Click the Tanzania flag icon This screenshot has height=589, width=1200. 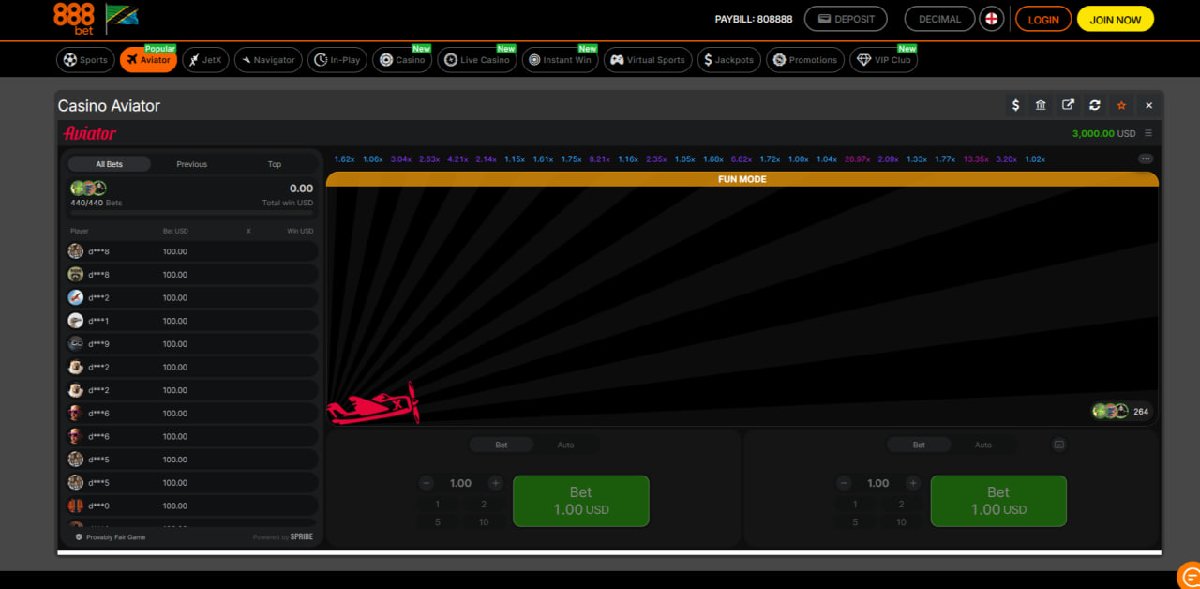pyautogui.click(x=122, y=16)
